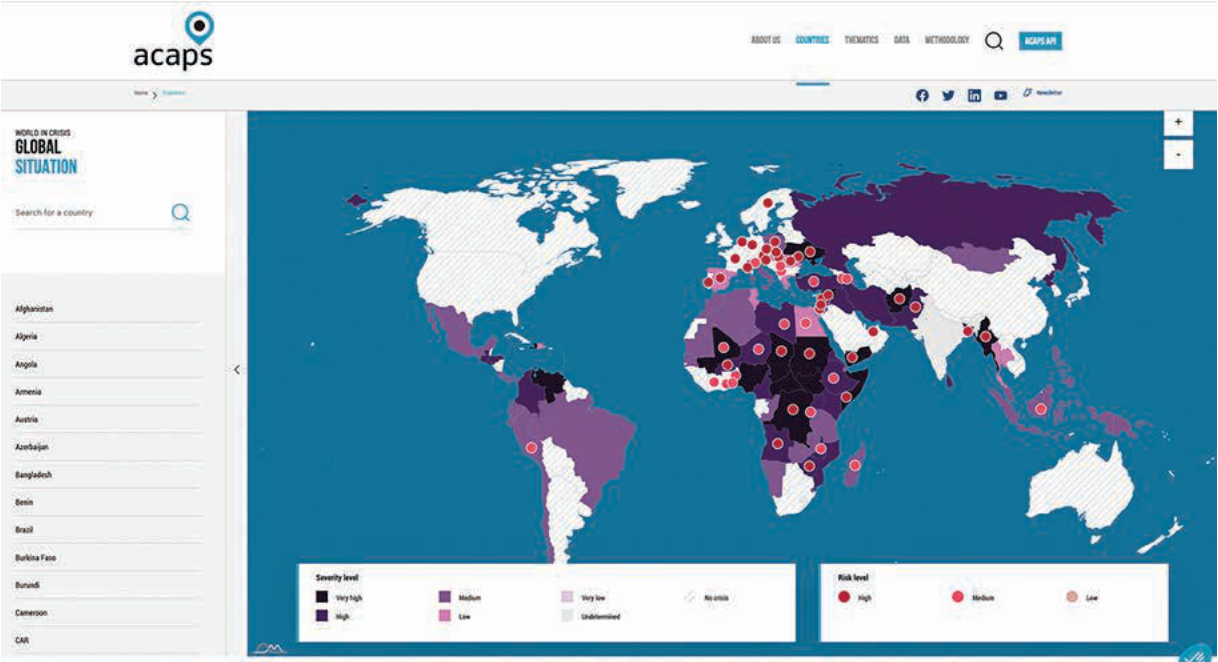The height and width of the screenshot is (662, 1218).
Task: Click the ACAPS API button
Action: pyautogui.click(x=1040, y=41)
